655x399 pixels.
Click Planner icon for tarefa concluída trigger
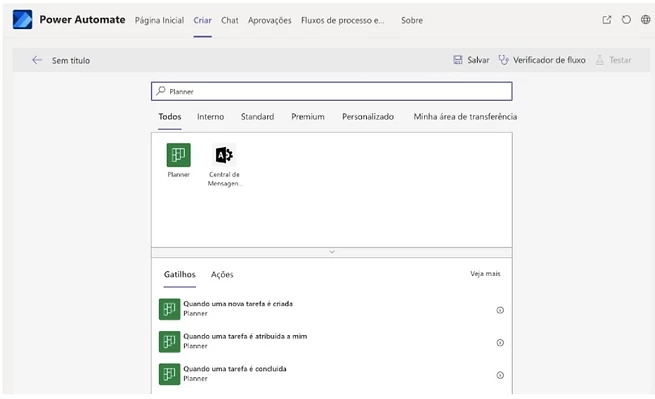[x=169, y=374]
